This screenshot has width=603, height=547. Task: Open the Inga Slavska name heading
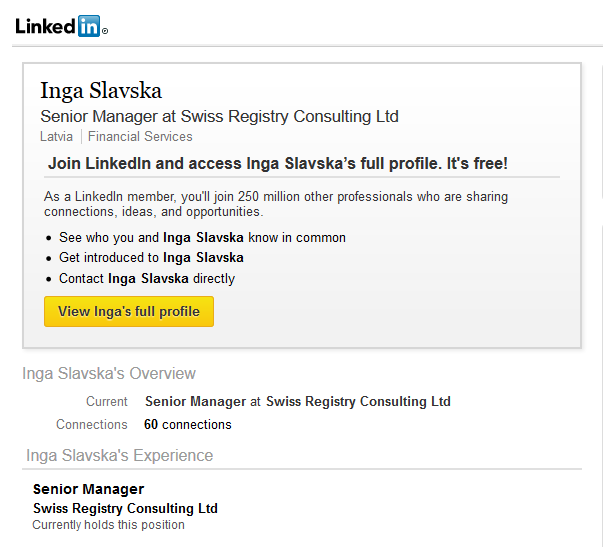click(101, 91)
